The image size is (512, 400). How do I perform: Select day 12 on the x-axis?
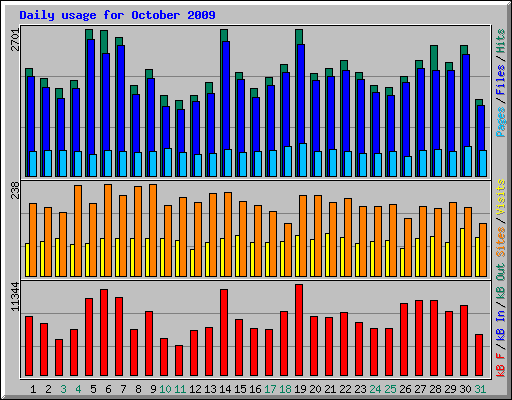[195, 389]
